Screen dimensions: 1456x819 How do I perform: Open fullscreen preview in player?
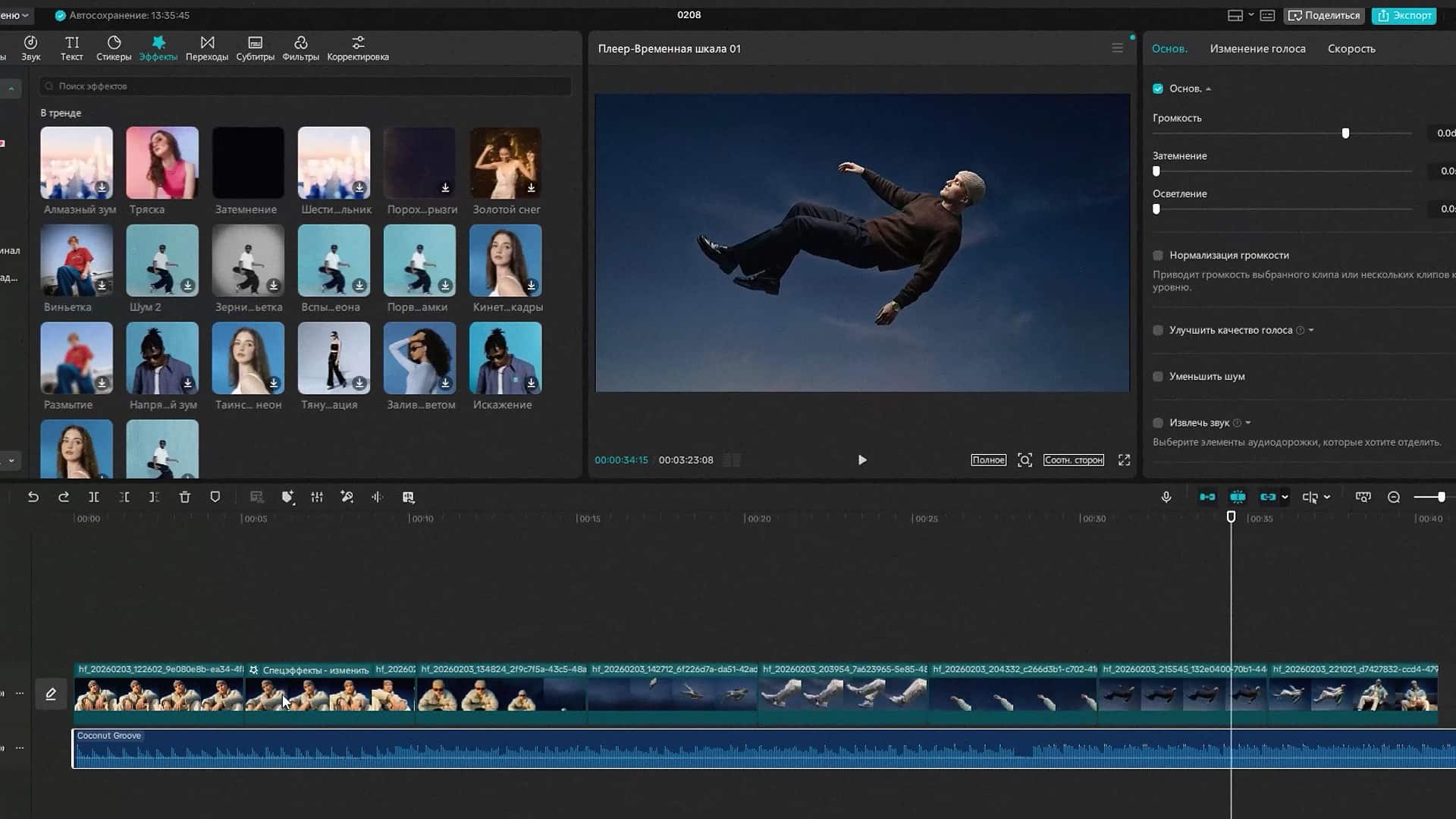tap(1124, 460)
